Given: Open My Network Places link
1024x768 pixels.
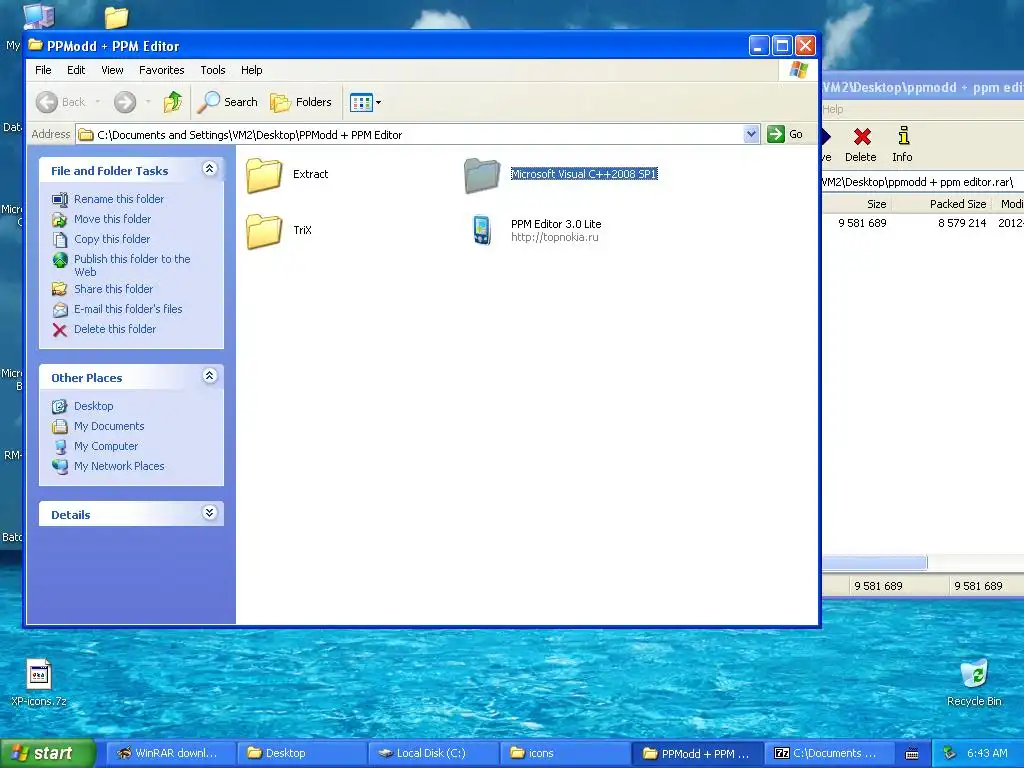Looking at the screenshot, I should click(x=119, y=466).
